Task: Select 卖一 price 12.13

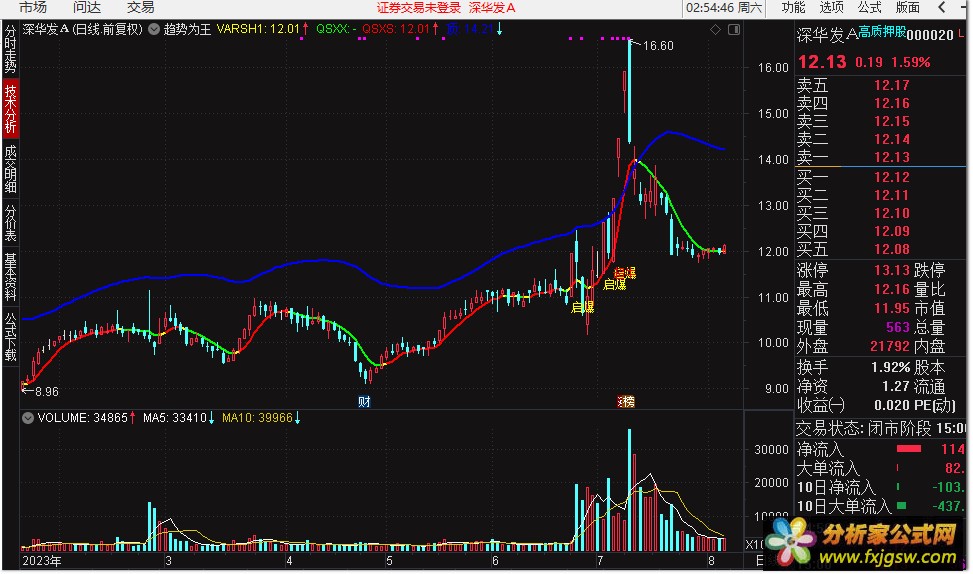Action: coord(892,158)
